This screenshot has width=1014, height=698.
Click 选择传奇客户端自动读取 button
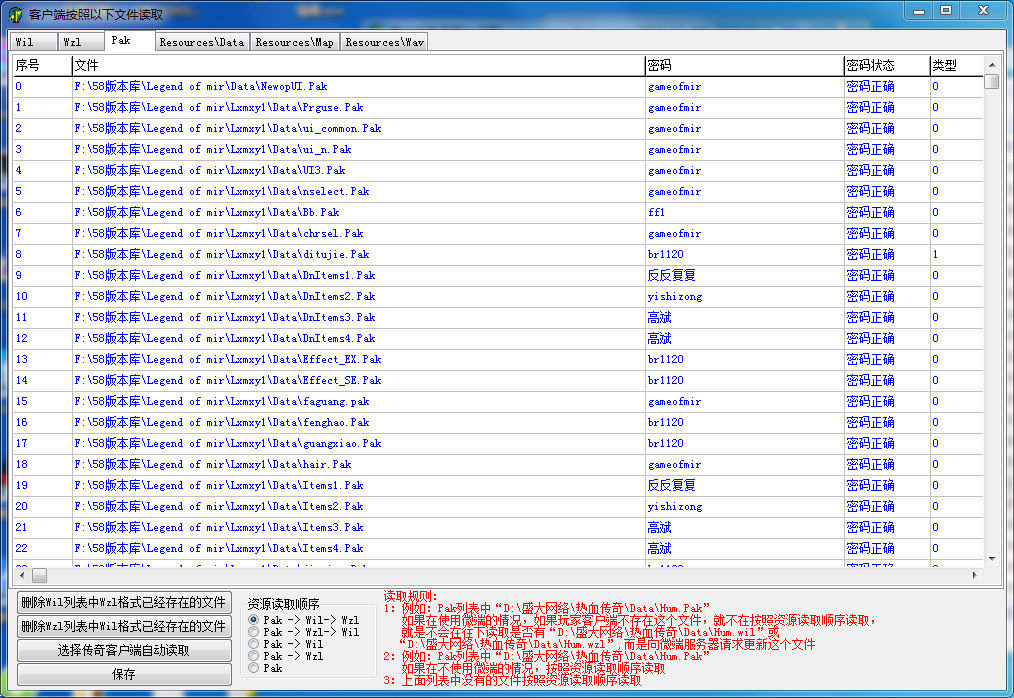tap(124, 650)
